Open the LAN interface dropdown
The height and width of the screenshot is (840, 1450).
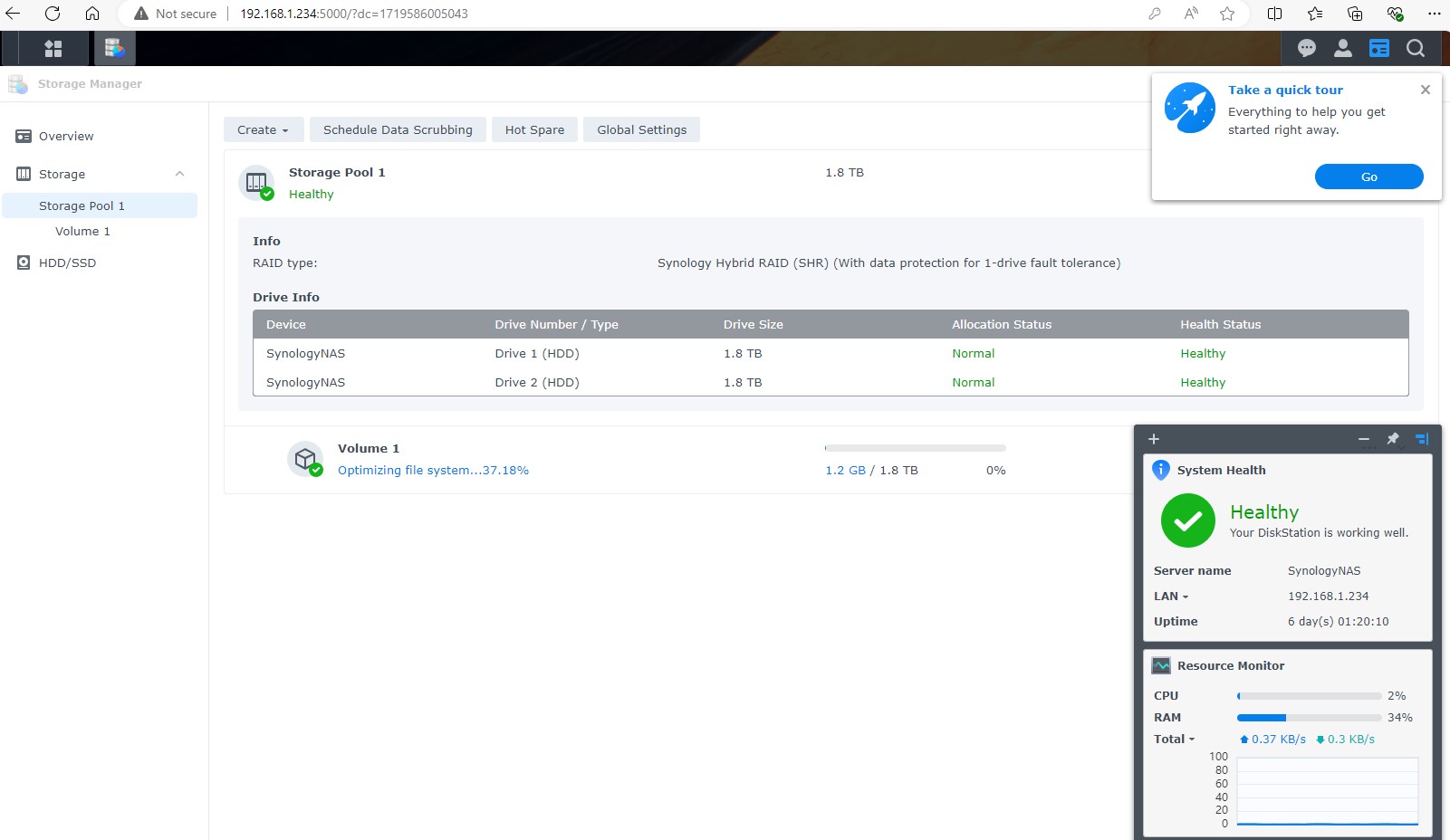click(x=1171, y=597)
